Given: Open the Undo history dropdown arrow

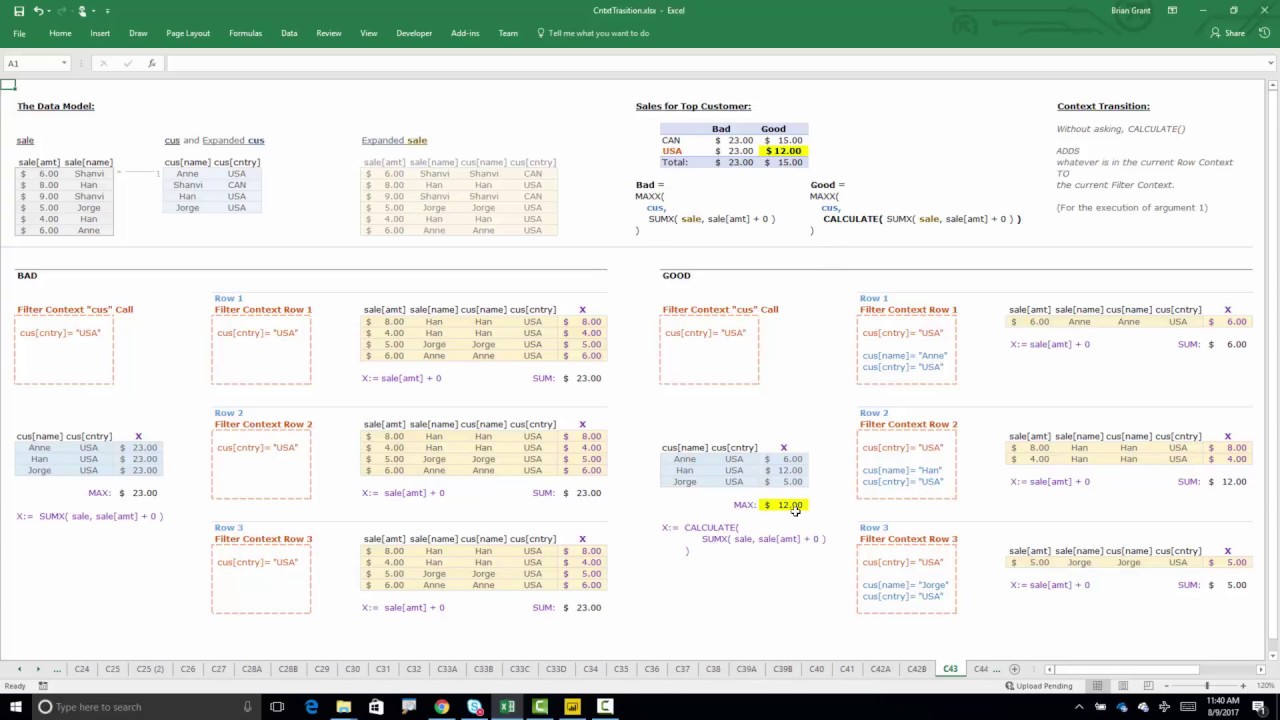Looking at the screenshot, I should (50, 11).
